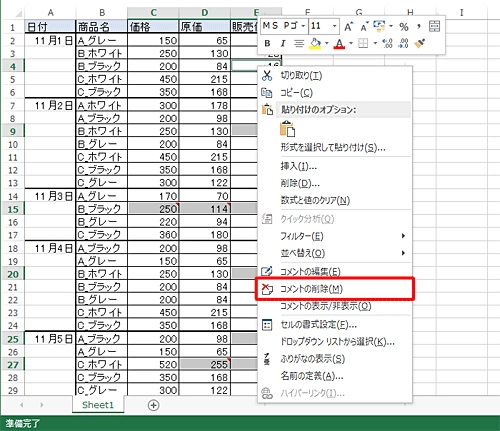Choose ドロップダウン リストから選択(K)...
Screen dimensions: 500x431
pos(335,342)
